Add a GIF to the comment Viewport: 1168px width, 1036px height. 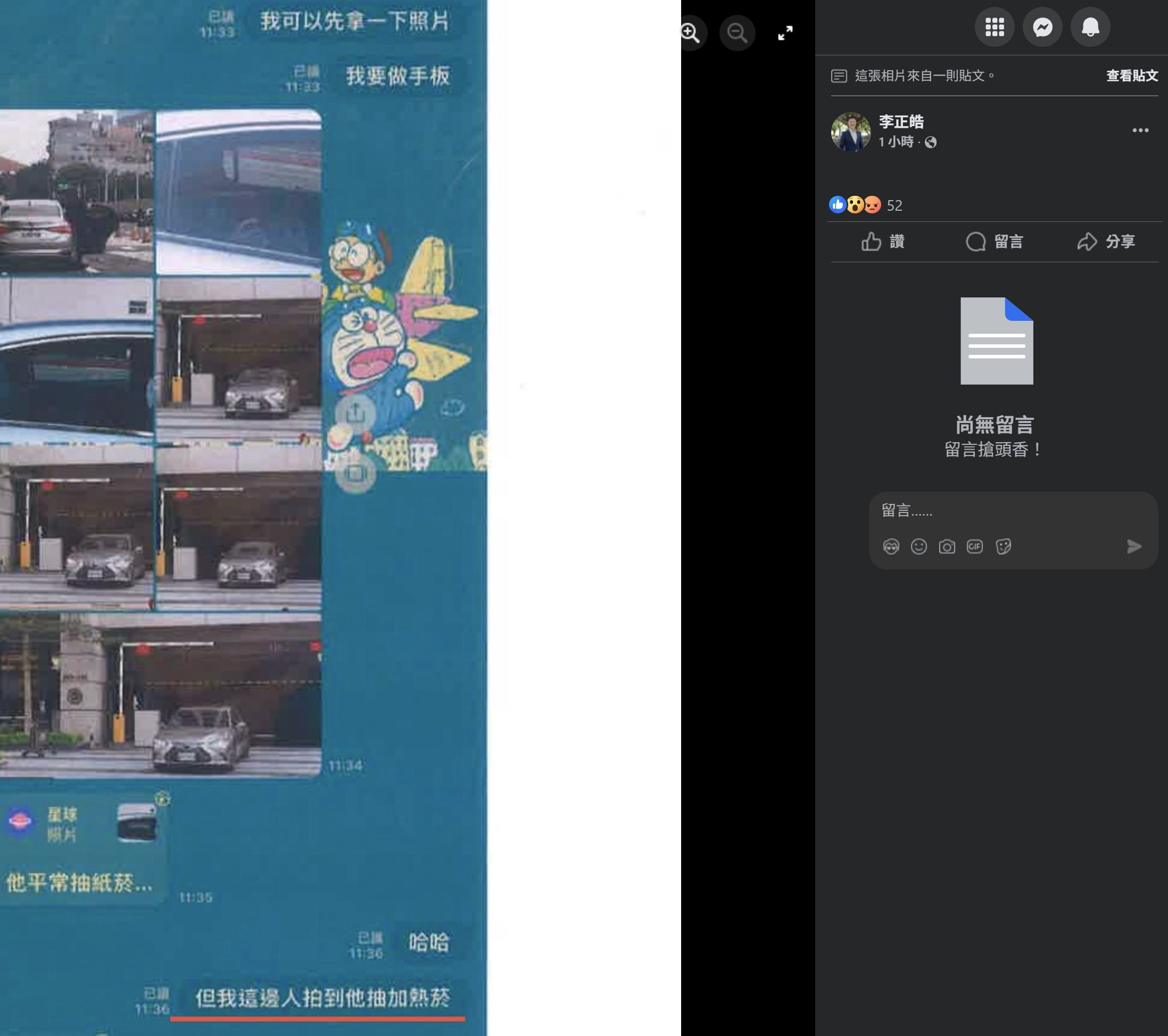tap(974, 547)
